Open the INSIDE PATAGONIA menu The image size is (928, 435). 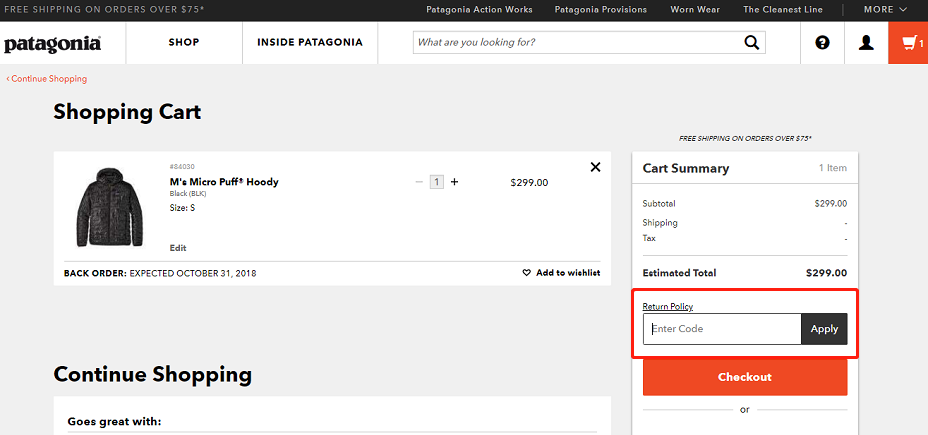310,43
